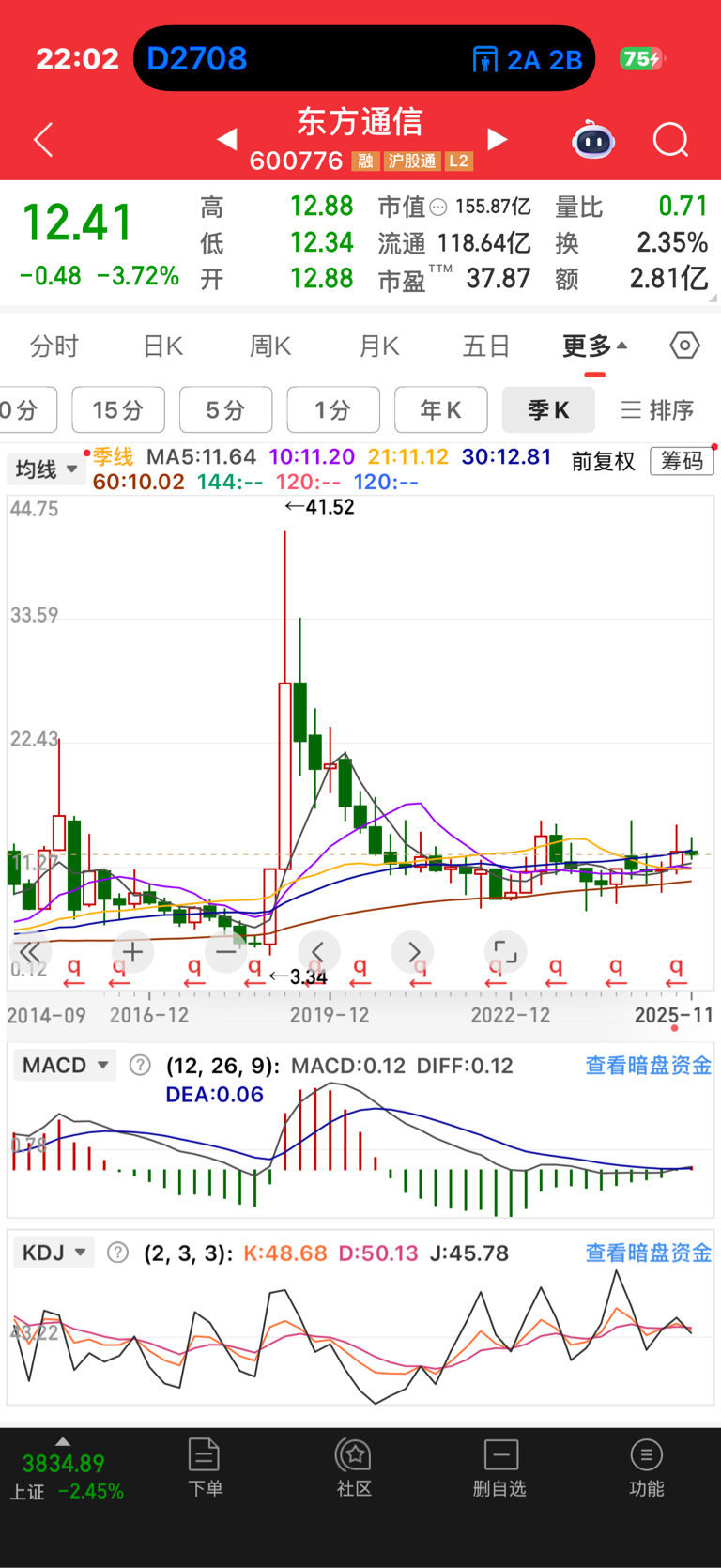Screen dimensions: 721x1568
Task: Tap the 2A 2B transit icon in the island
Action: tap(527, 59)
